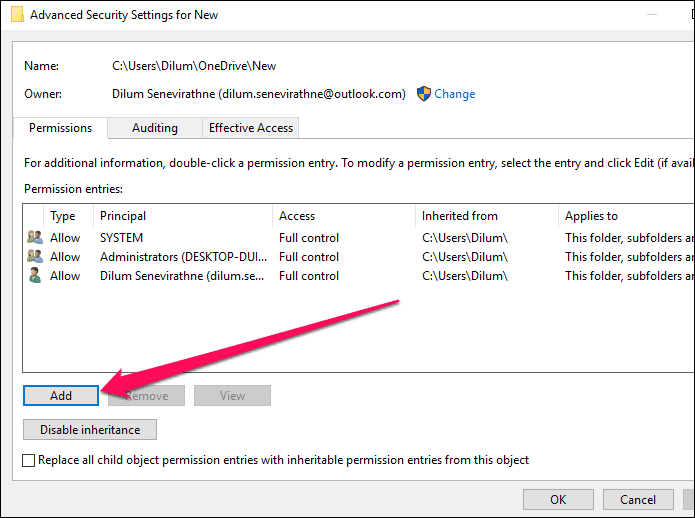Image resolution: width=695 pixels, height=518 pixels.
Task: Click the UAC shield icon beside Change
Action: point(424,93)
